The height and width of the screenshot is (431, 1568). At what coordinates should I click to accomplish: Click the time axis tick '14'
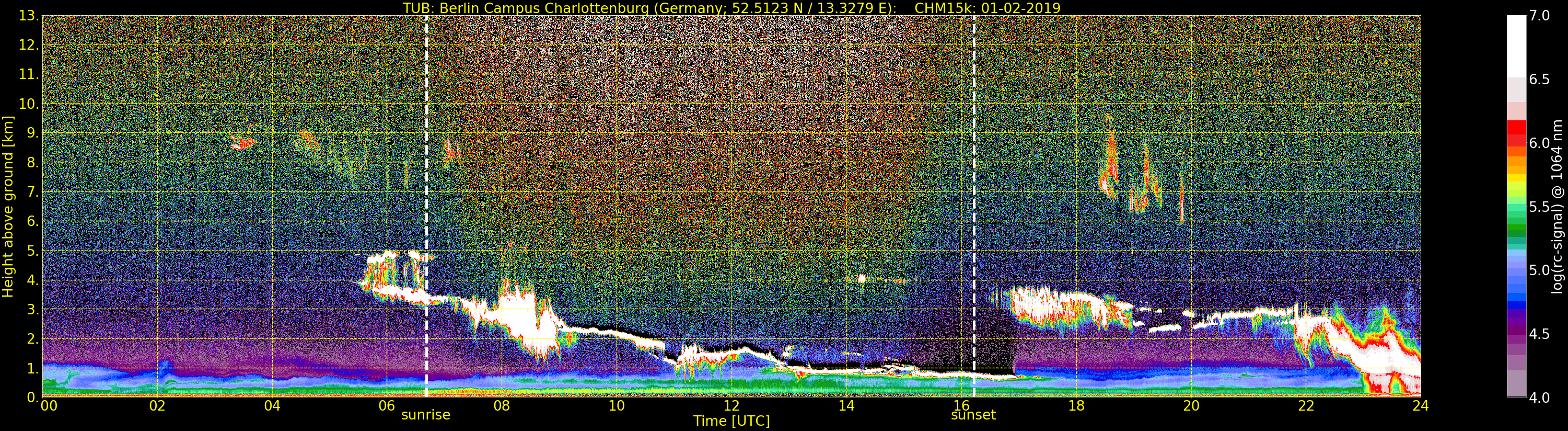point(846,405)
